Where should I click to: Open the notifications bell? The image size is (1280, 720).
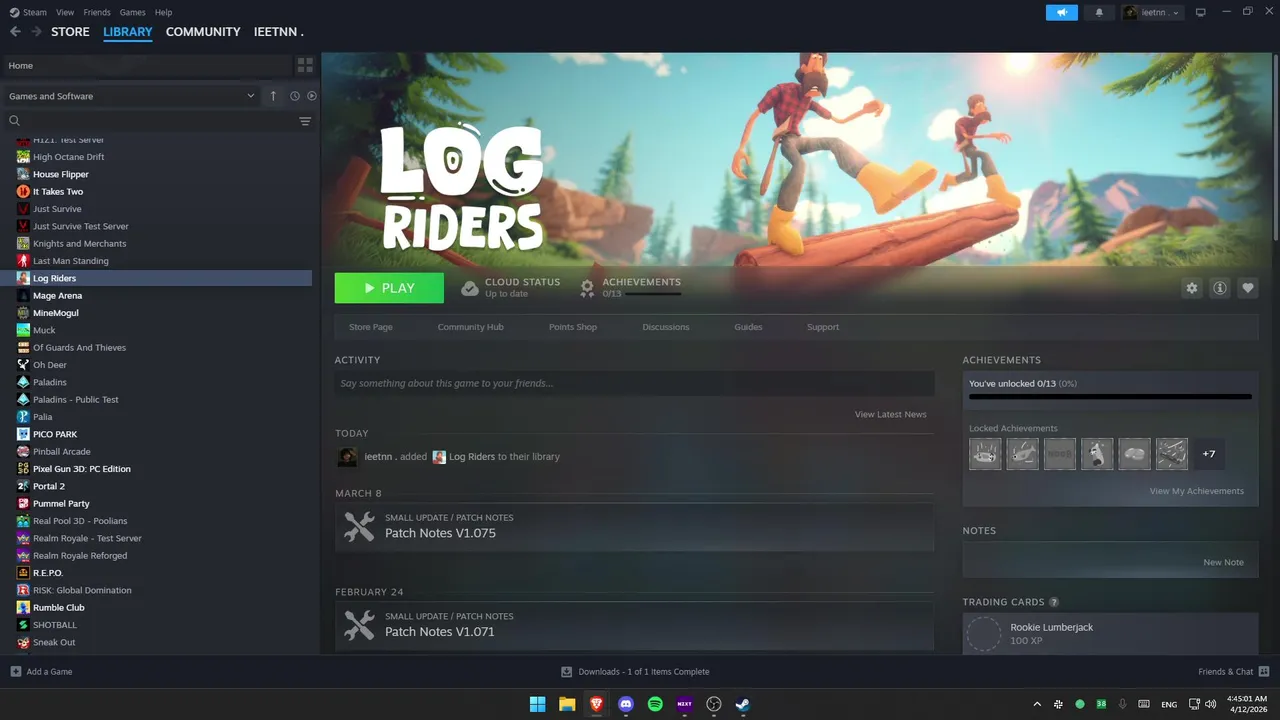coord(1099,12)
